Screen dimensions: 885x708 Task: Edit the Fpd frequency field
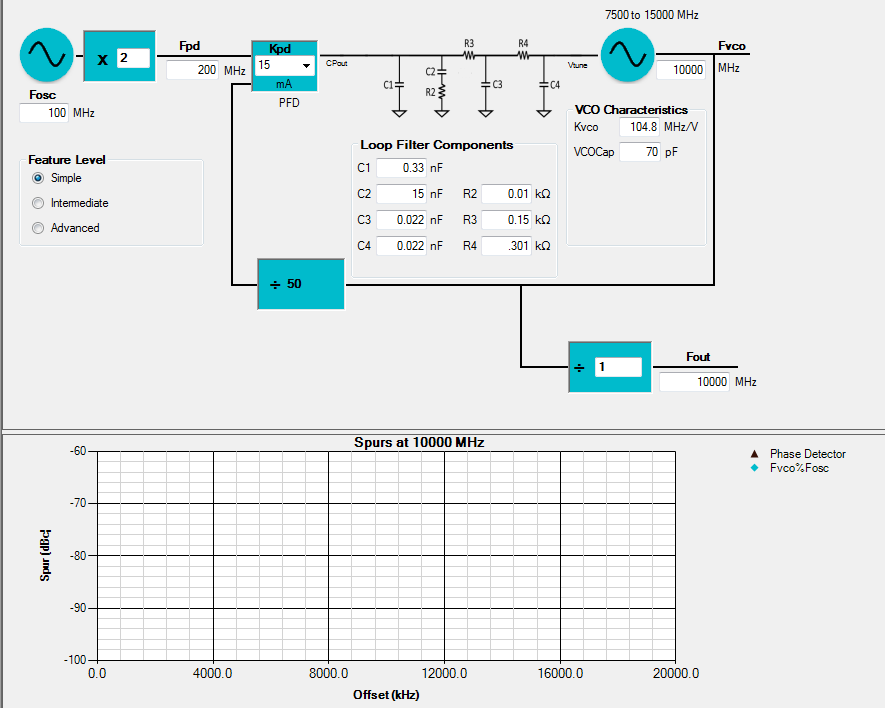pyautogui.click(x=192, y=70)
